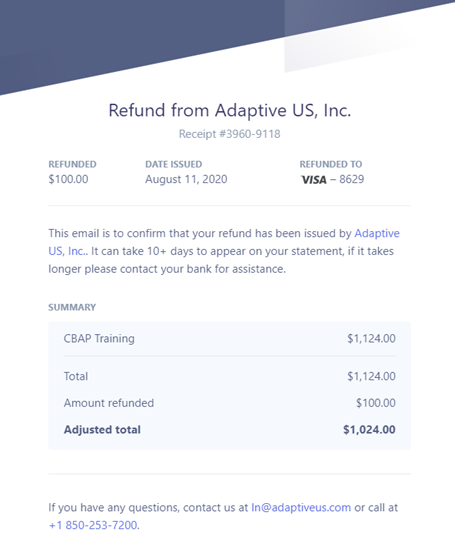Click the $100.00 refunded amount at top
The height and width of the screenshot is (538, 455).
[x=68, y=179]
